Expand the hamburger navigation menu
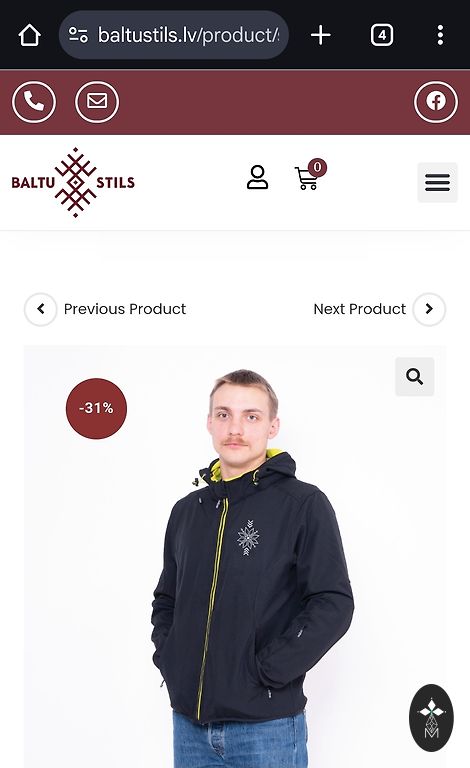This screenshot has height=768, width=470. tap(437, 182)
